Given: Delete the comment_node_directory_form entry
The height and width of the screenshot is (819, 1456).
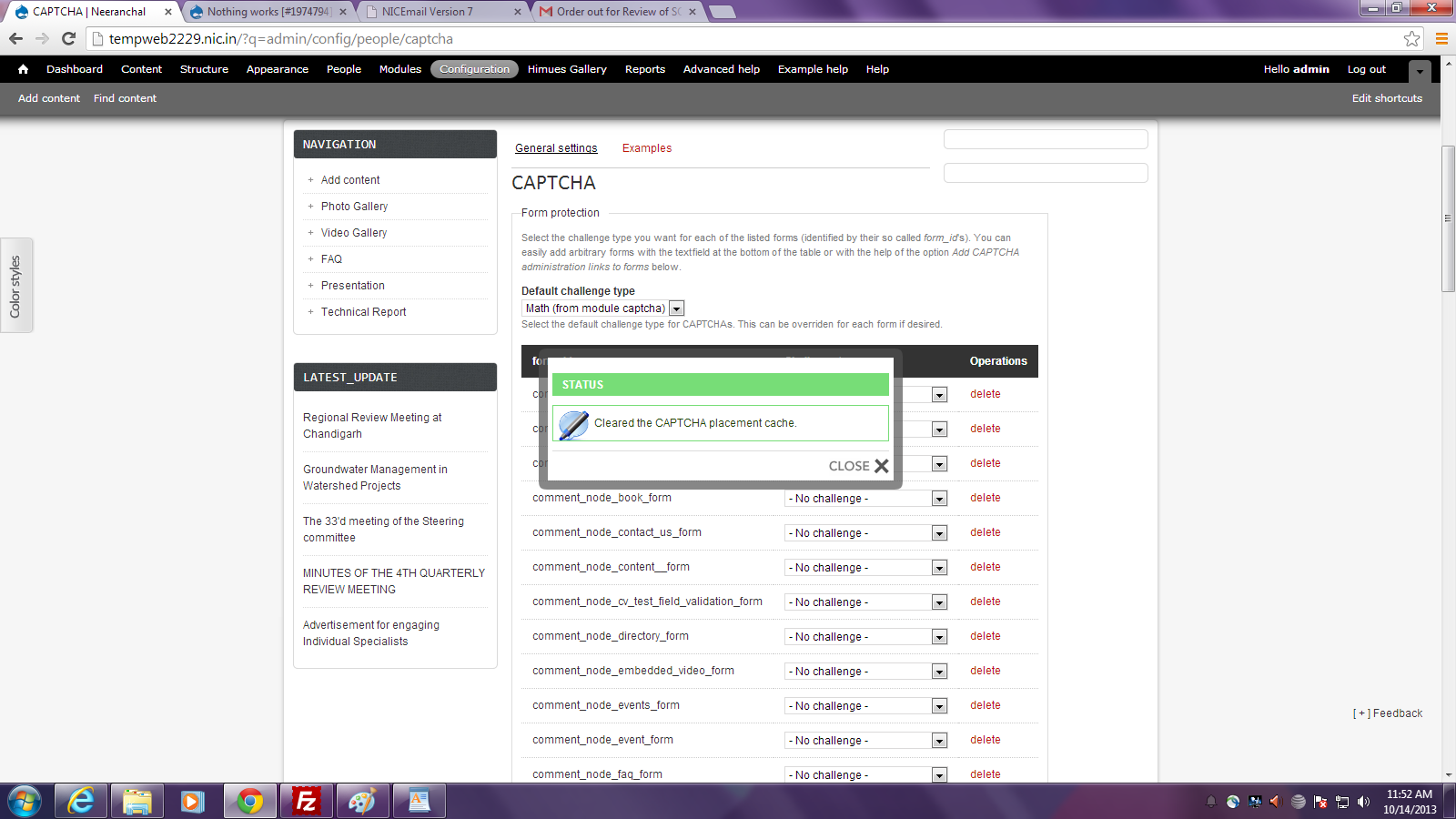Looking at the screenshot, I should tap(985, 636).
